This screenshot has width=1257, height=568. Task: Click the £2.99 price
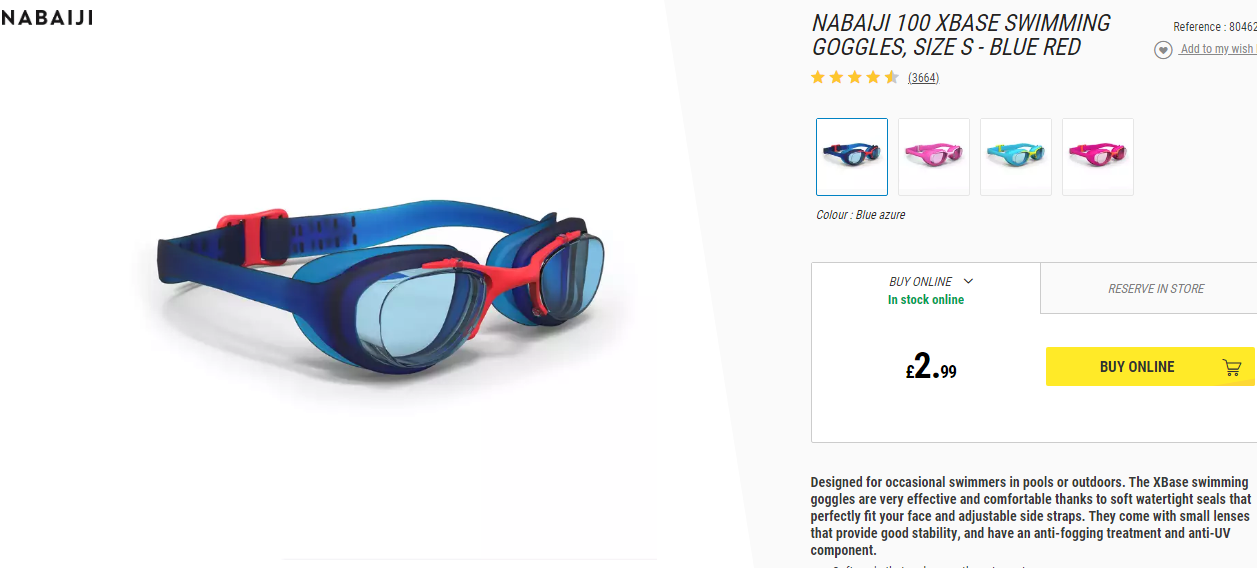[x=931, y=367]
